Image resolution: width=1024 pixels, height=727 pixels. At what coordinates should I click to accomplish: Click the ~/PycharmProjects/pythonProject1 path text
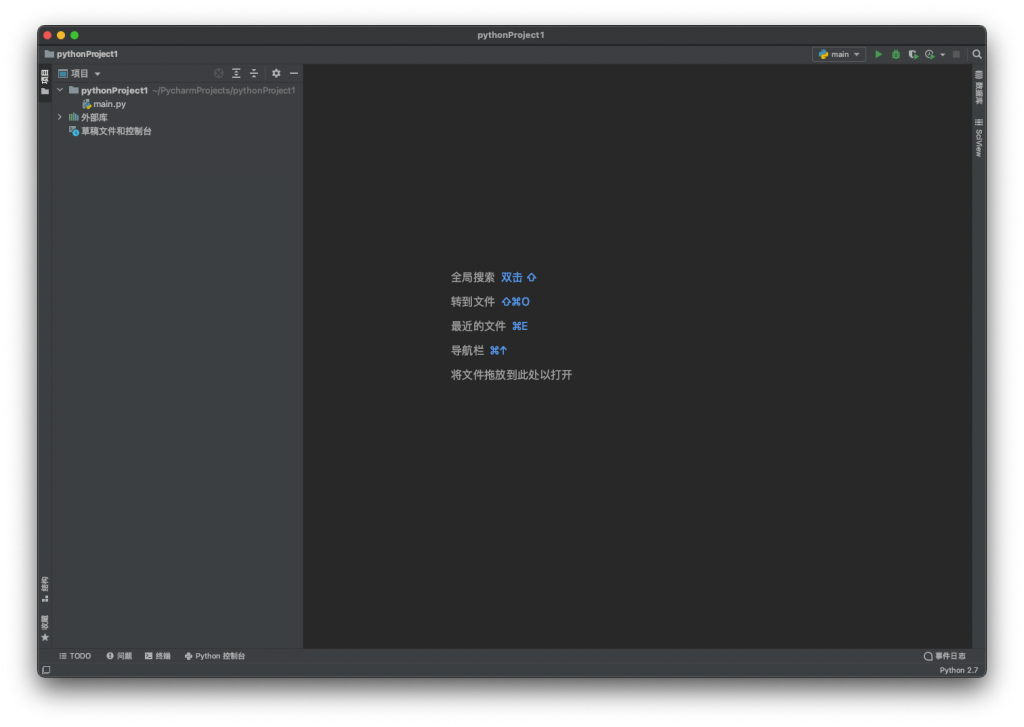[x=224, y=90]
